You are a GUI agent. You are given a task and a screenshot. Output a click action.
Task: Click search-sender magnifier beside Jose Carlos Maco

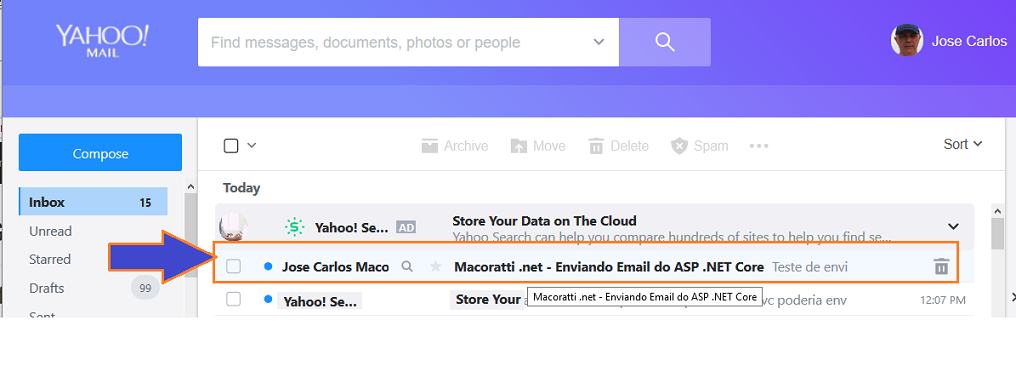click(407, 266)
